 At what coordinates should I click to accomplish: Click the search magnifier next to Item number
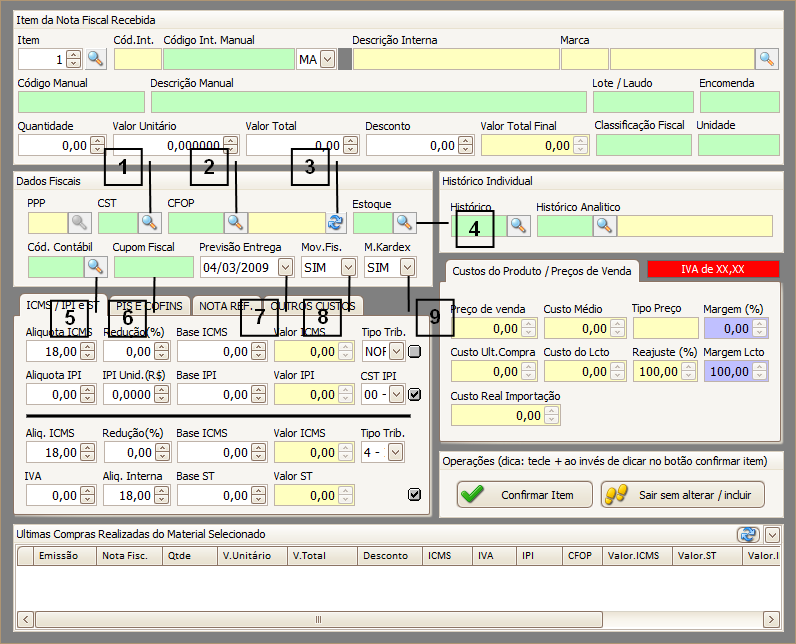95,59
